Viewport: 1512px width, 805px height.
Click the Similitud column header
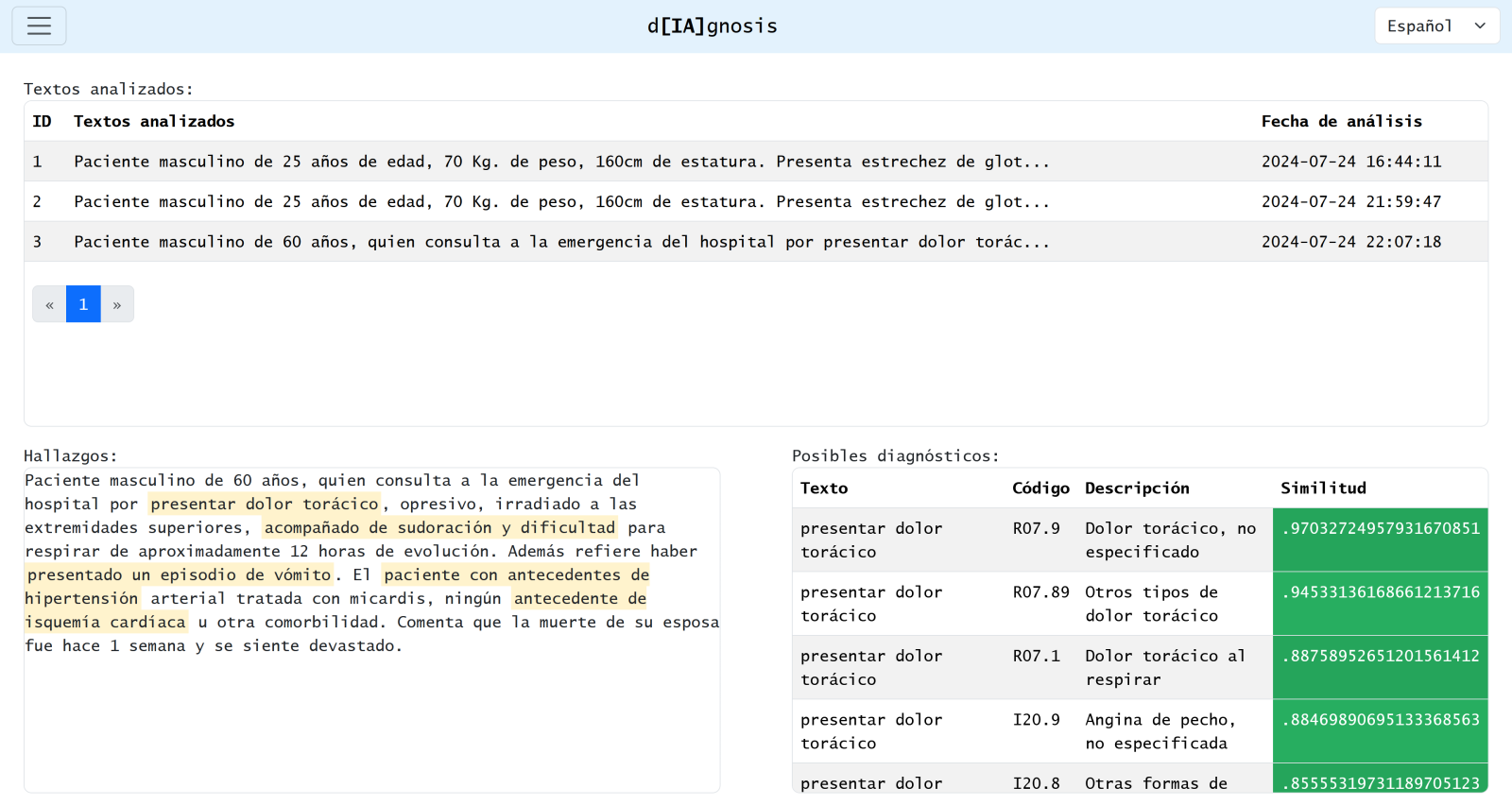click(1323, 488)
